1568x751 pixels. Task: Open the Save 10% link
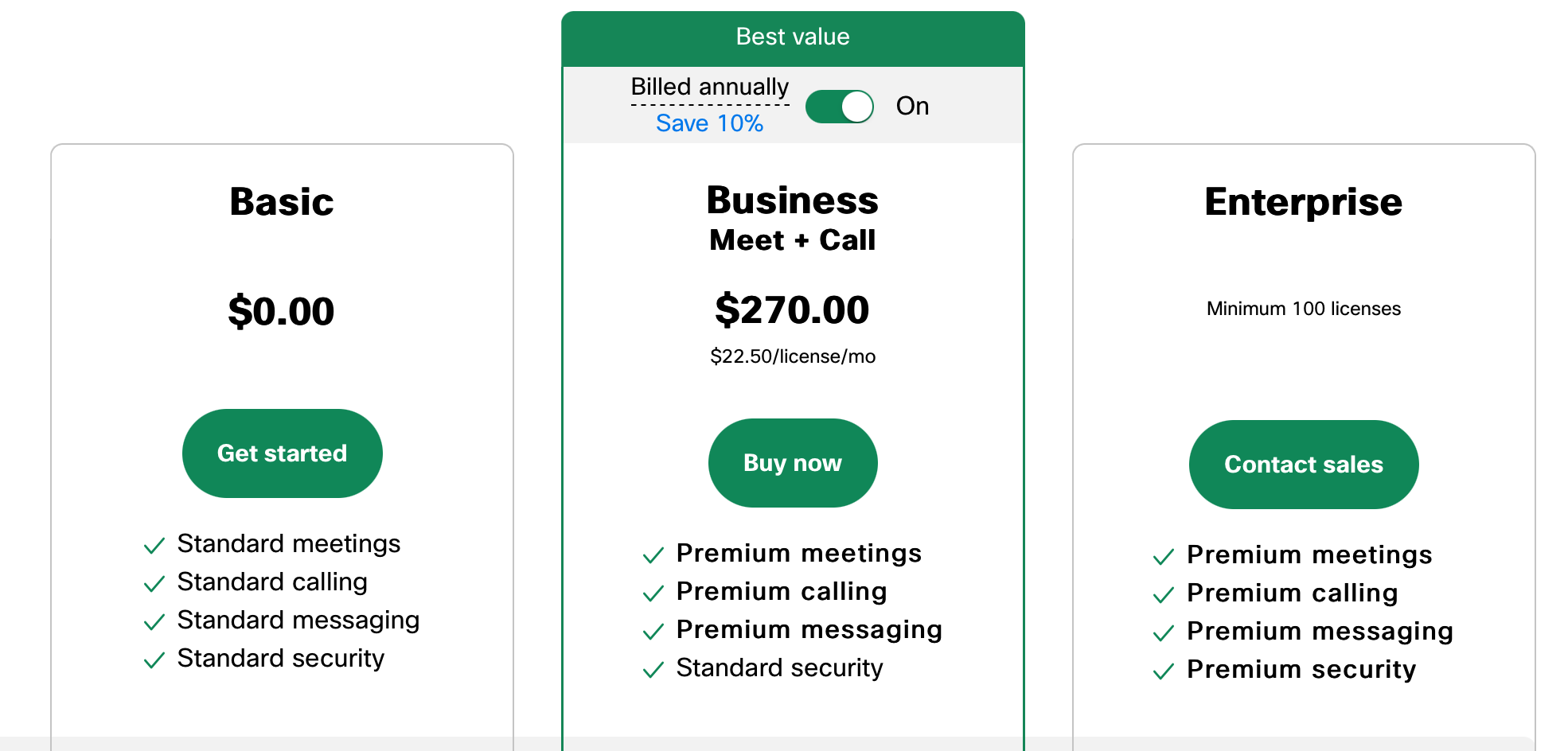(709, 123)
